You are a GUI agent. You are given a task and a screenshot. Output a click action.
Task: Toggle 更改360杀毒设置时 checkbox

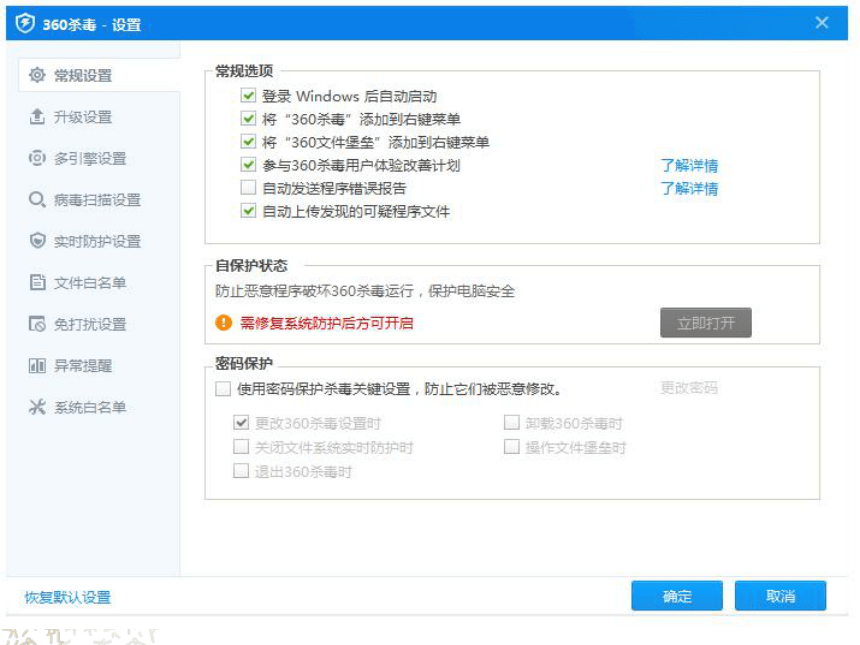[x=241, y=422]
